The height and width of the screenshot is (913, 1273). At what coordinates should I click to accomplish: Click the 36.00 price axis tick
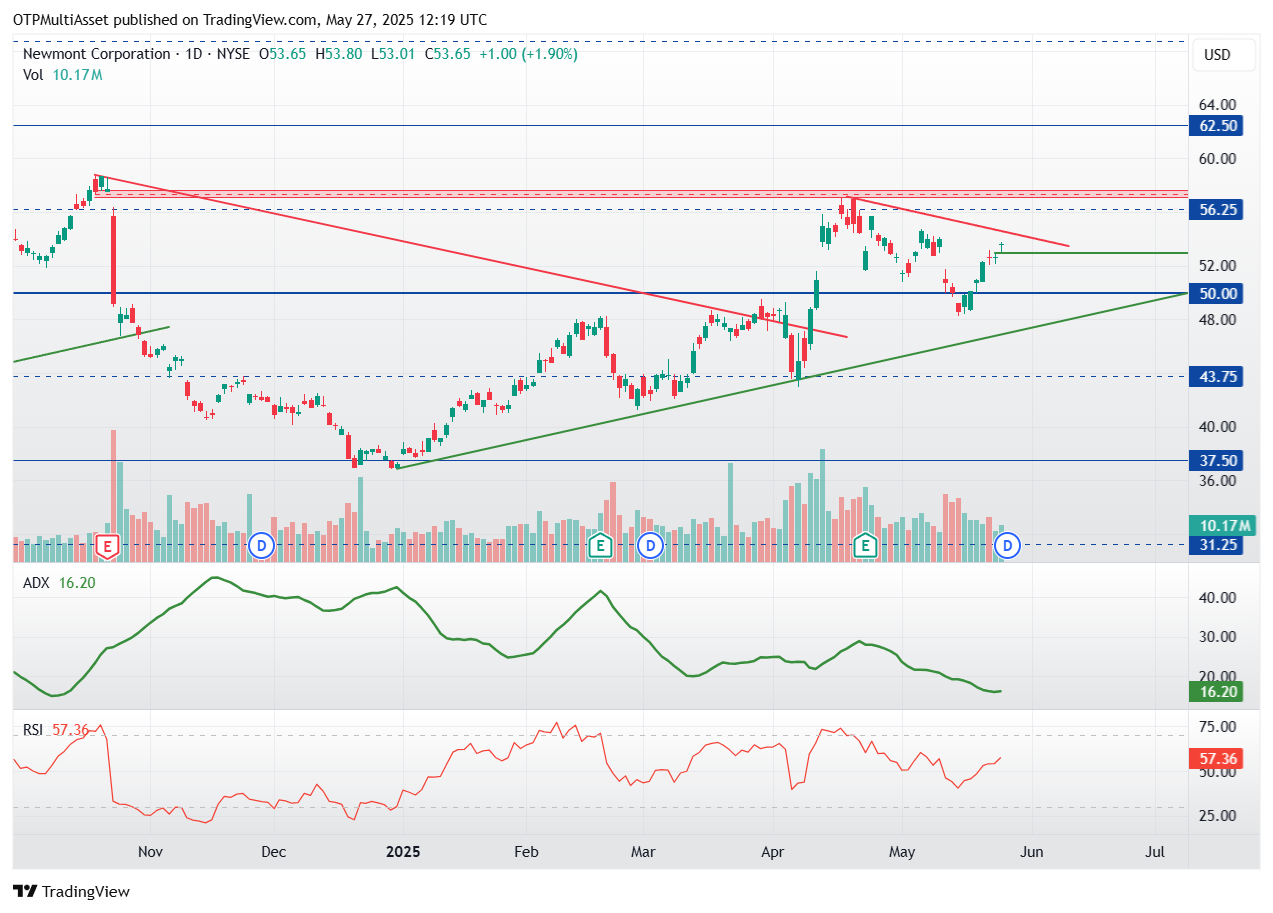[x=1217, y=481]
